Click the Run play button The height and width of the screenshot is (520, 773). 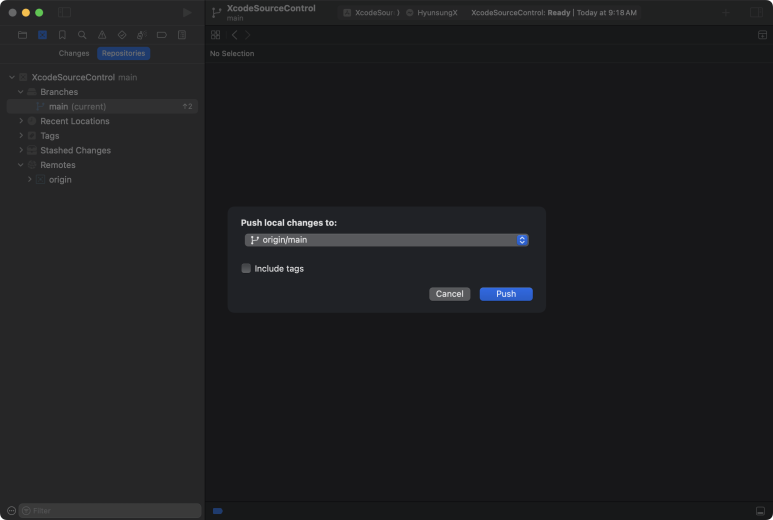187,12
